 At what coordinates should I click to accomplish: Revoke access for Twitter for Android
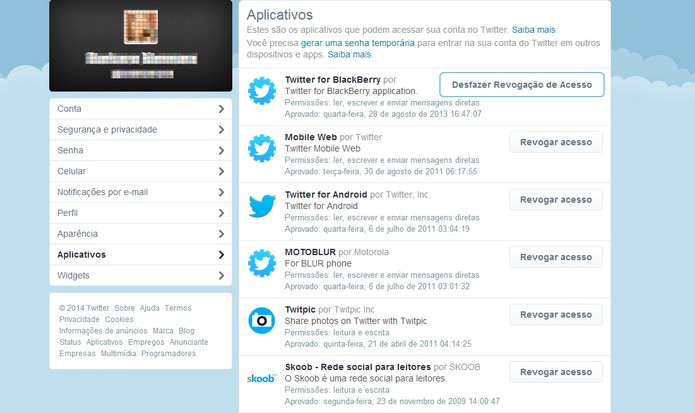pos(556,200)
